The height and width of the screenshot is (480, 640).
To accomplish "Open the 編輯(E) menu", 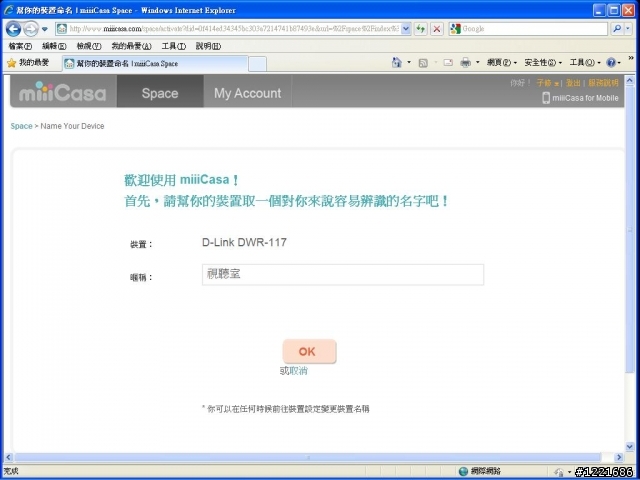I will point(54,46).
